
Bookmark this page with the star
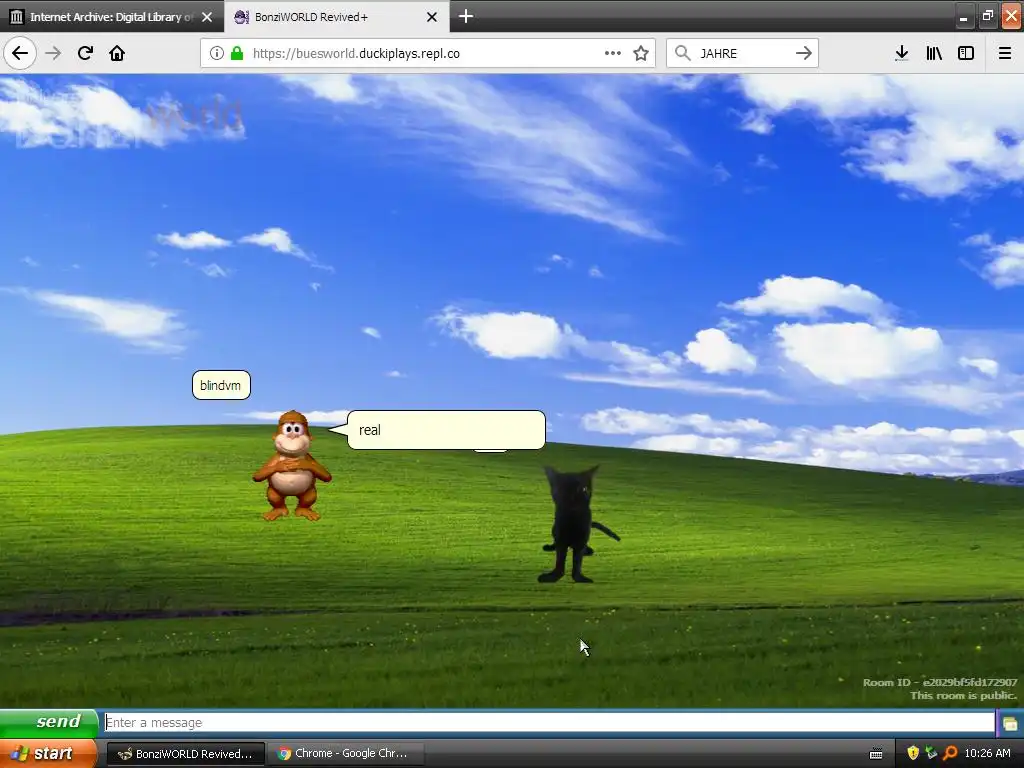641,53
